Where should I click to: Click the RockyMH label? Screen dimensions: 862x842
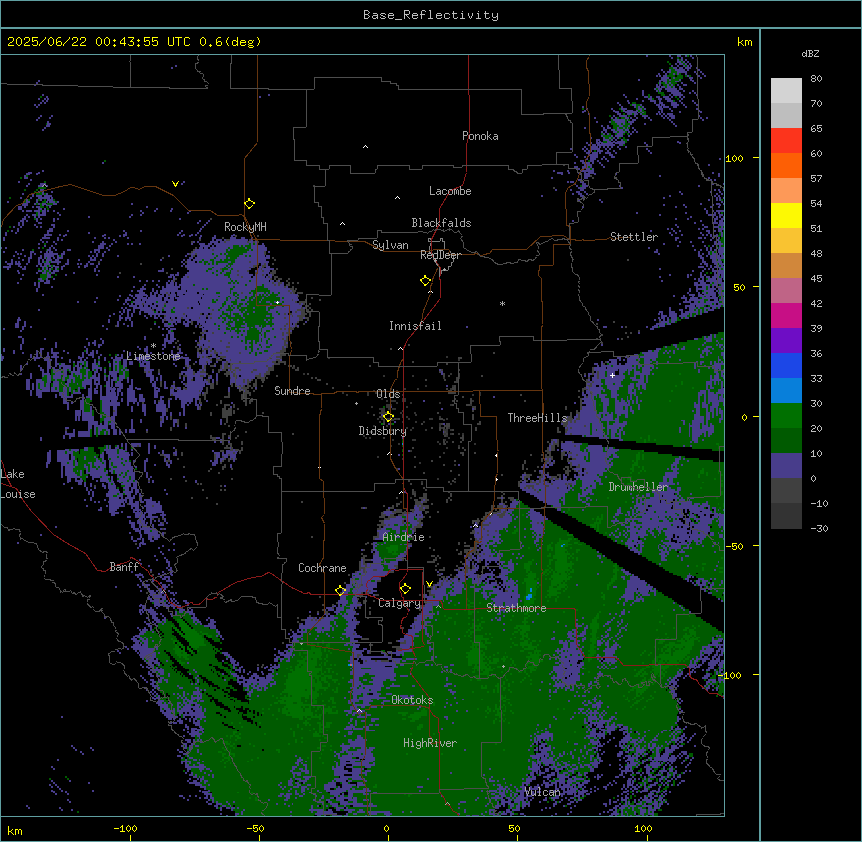click(245, 227)
